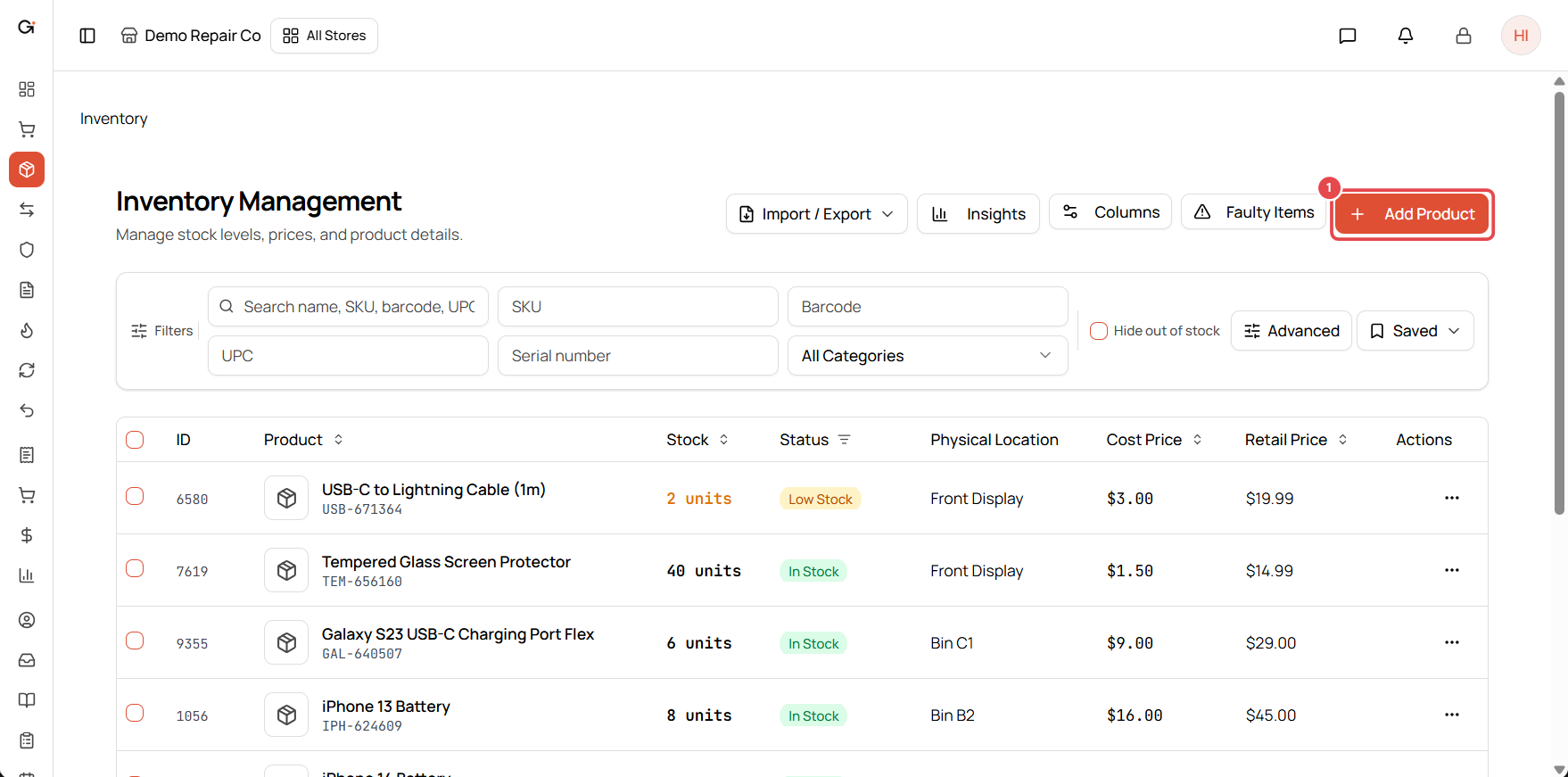Click the 40 units stock value
1568x777 pixels.
click(704, 571)
